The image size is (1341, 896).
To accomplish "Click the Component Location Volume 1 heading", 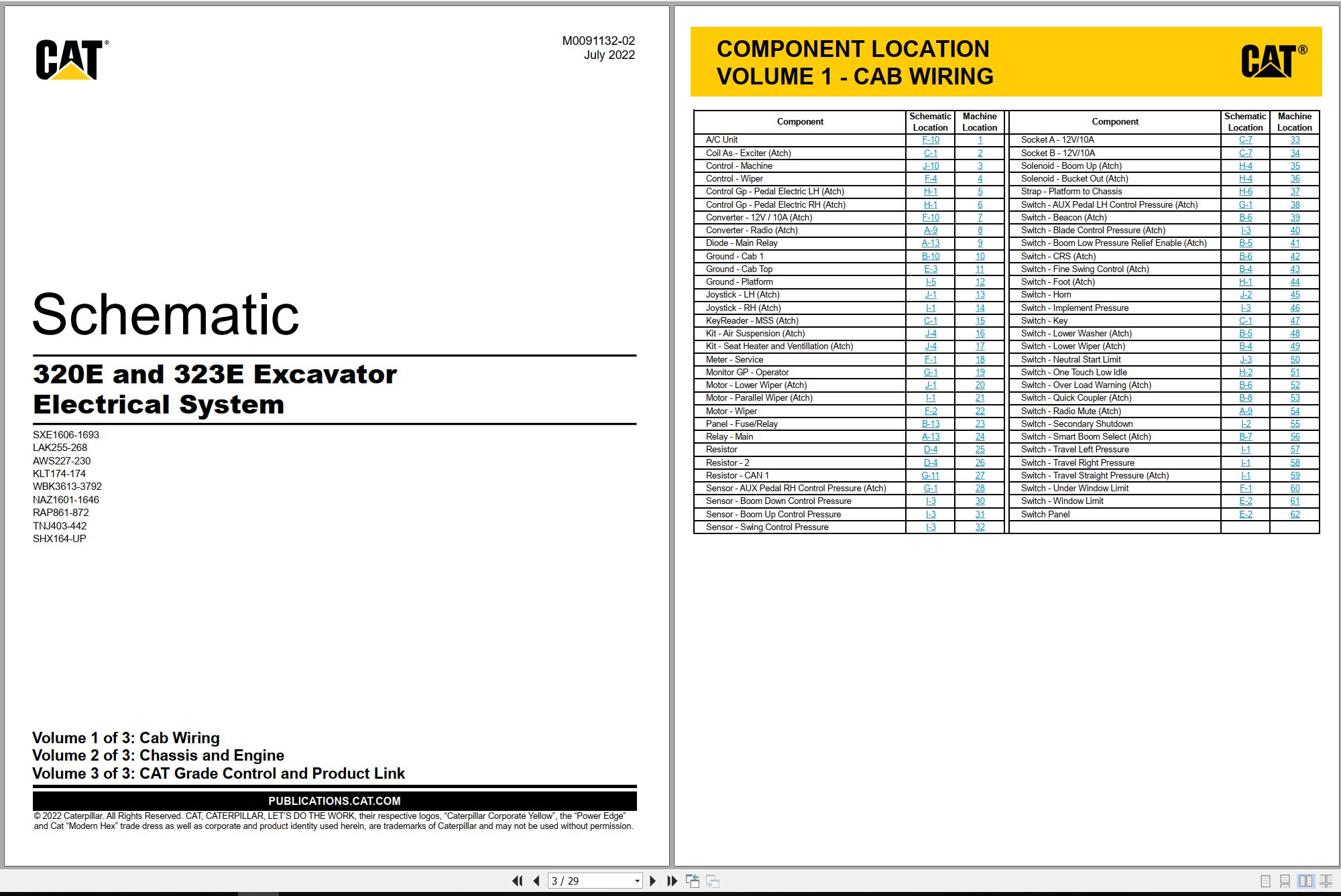I will click(x=855, y=62).
